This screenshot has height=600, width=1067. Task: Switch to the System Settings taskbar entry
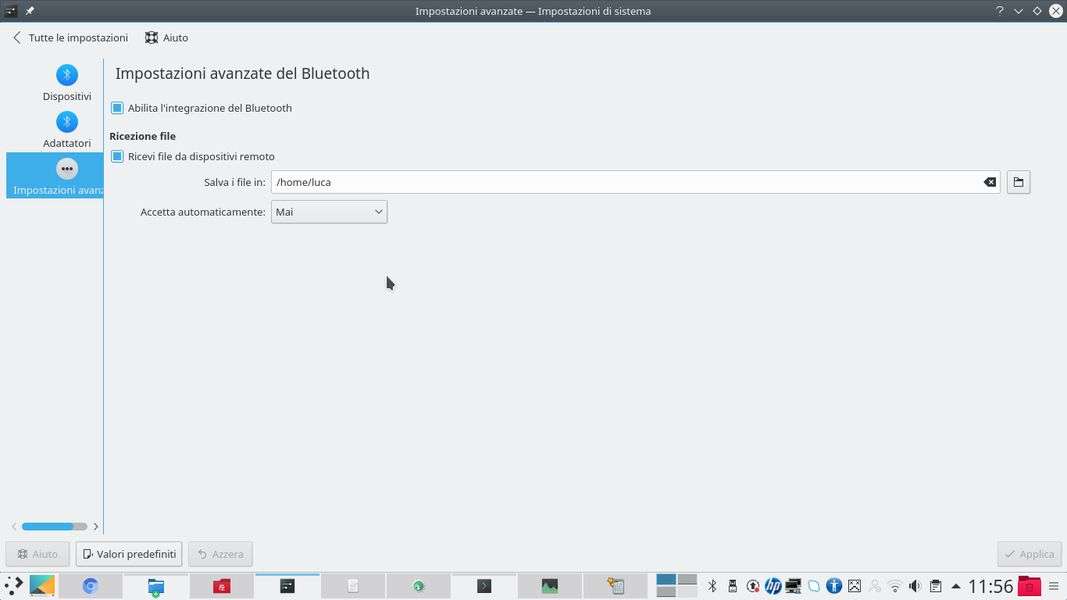(287, 586)
